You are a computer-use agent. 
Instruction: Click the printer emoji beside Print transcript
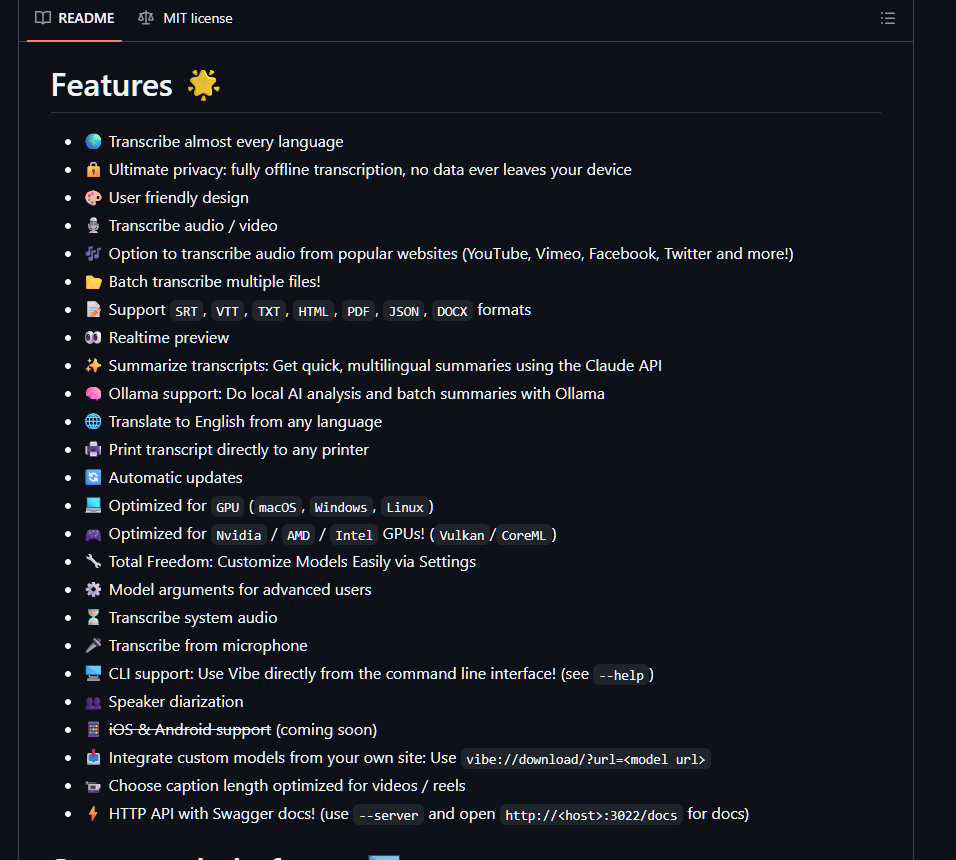tap(93, 450)
